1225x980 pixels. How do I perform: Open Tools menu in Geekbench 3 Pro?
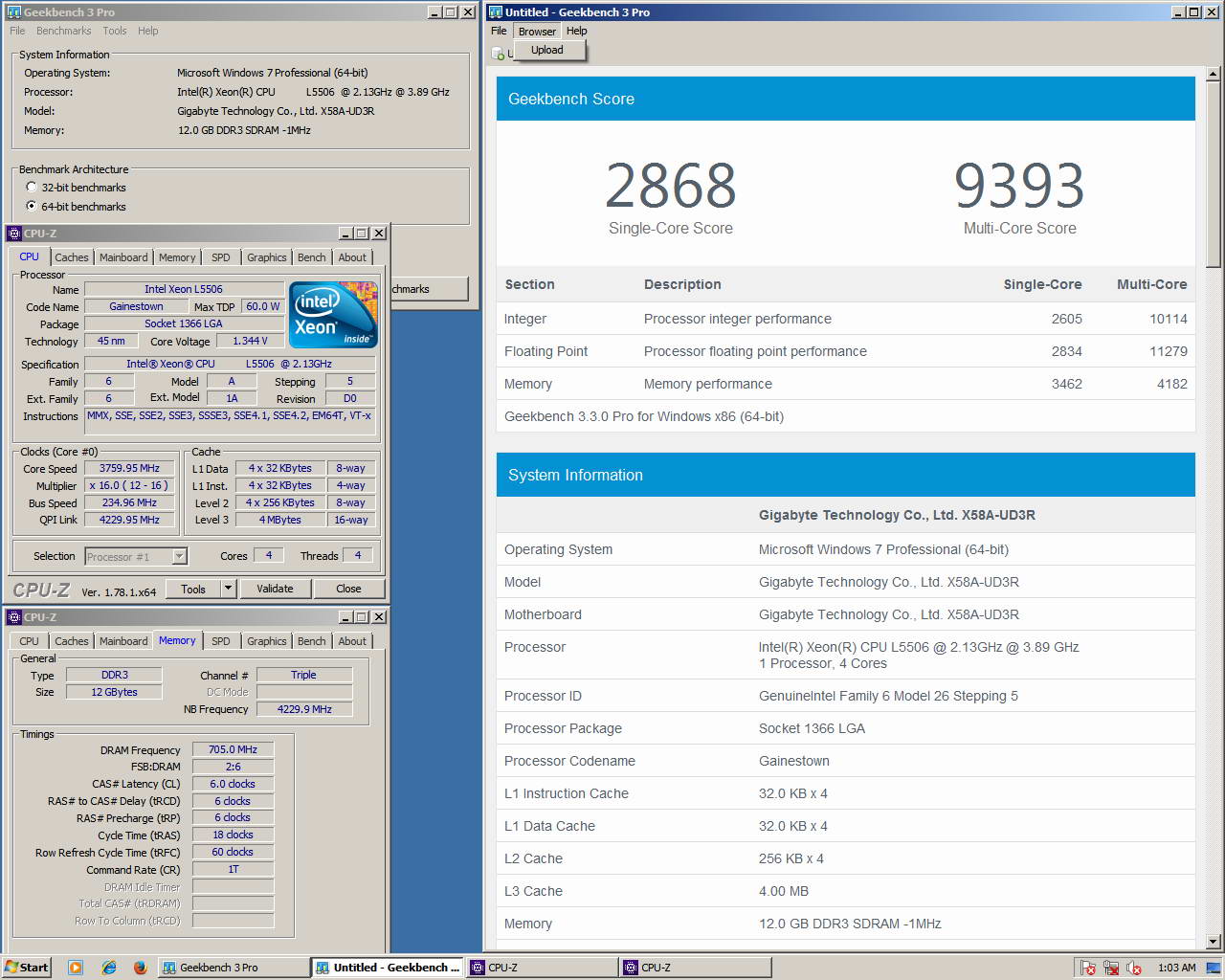[x=115, y=31]
